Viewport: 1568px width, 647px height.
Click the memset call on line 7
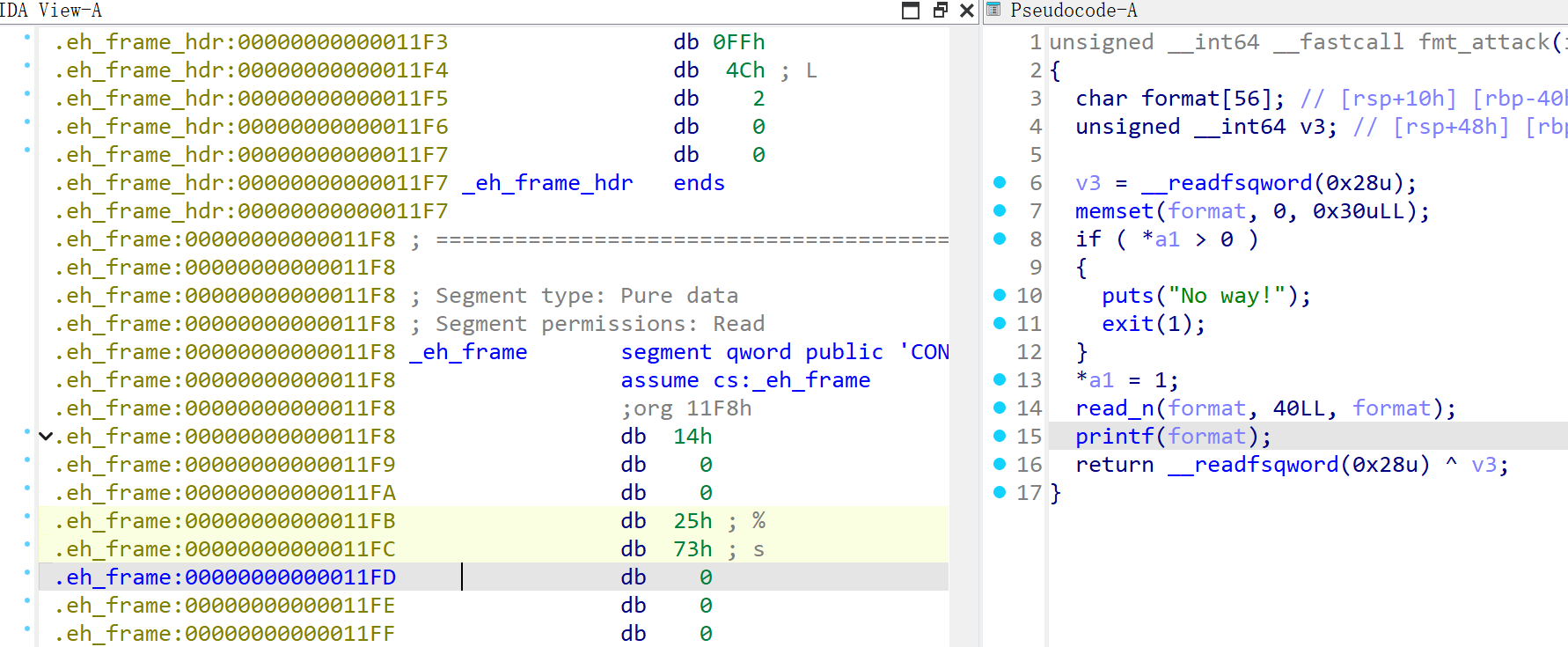point(1114,211)
